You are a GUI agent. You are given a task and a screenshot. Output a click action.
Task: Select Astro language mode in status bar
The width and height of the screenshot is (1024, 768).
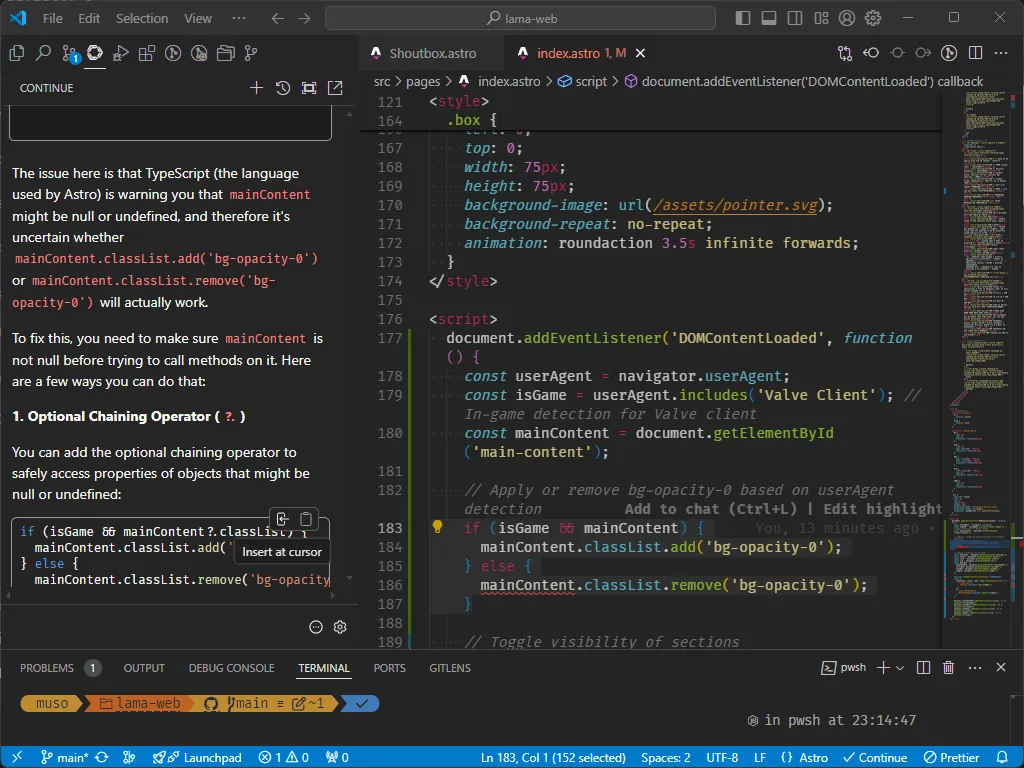805,758
